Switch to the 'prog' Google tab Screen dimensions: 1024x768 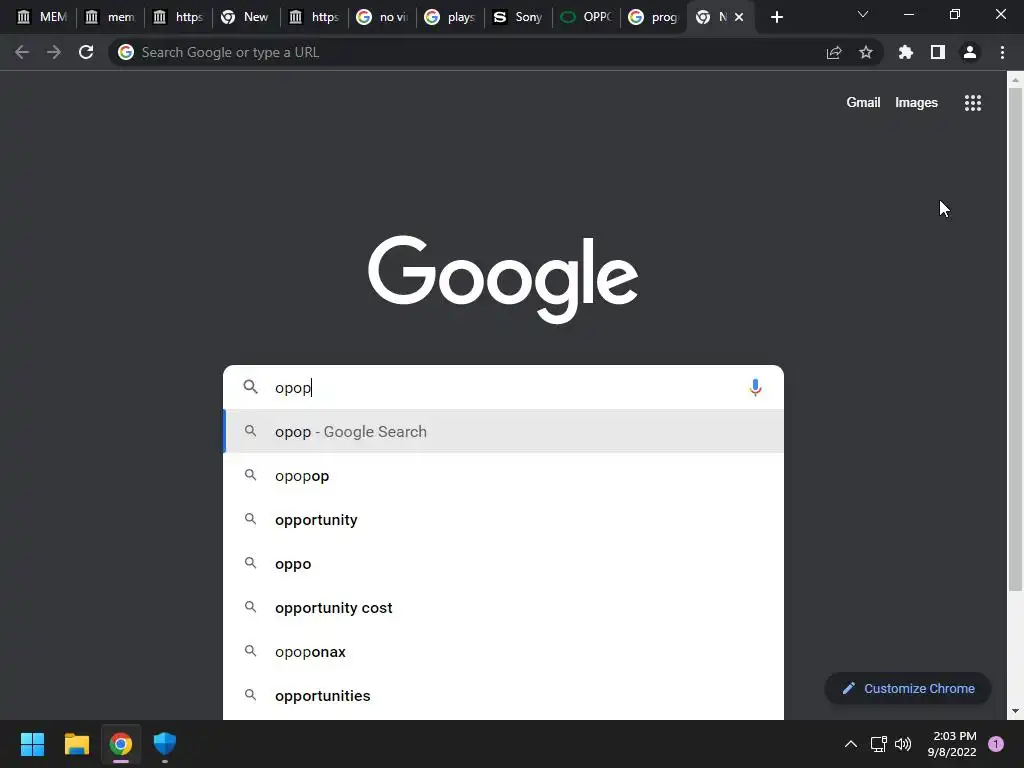[654, 17]
